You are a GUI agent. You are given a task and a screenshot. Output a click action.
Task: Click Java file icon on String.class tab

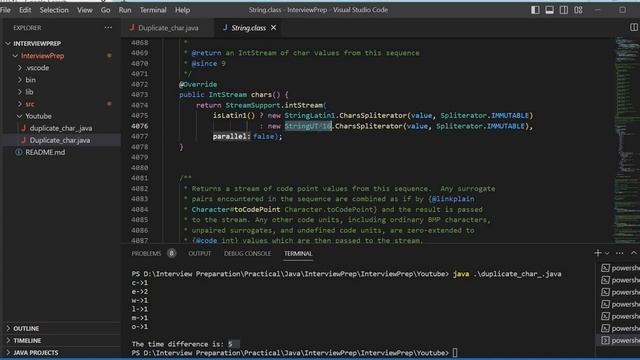click(225, 28)
